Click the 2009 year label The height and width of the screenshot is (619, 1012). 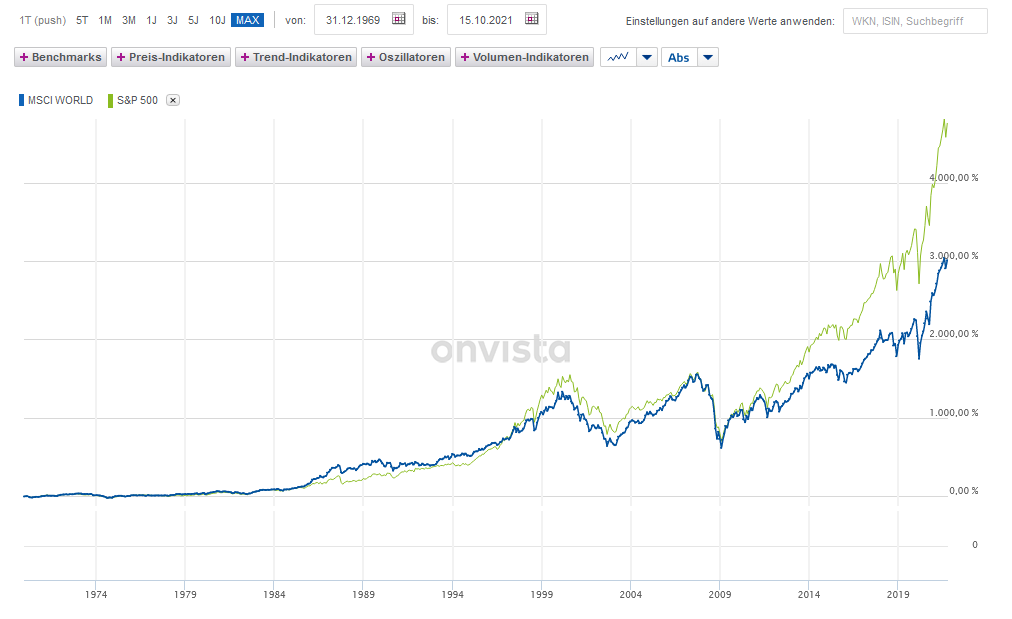(x=720, y=594)
